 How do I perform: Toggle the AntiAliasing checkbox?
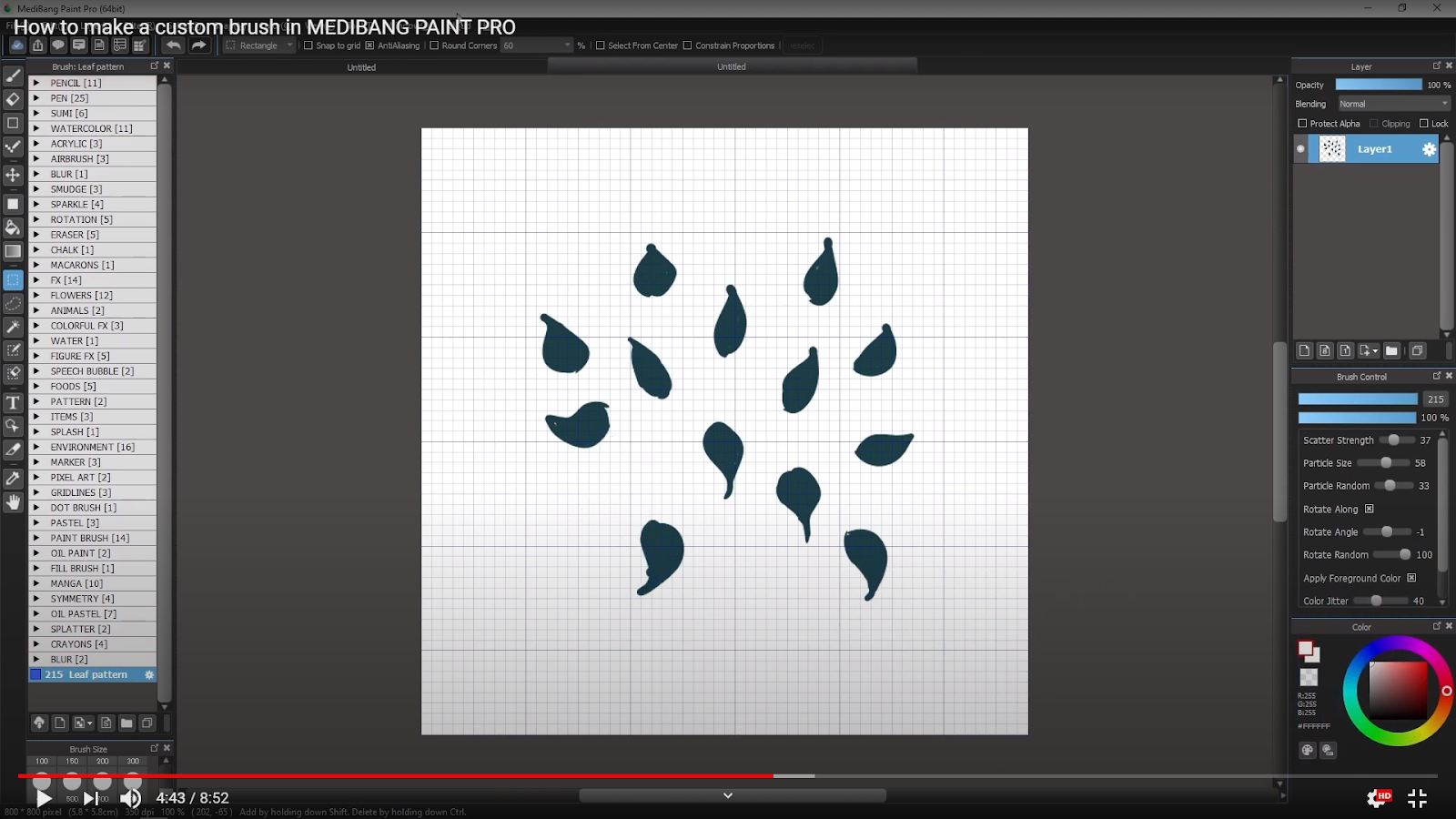[369, 45]
